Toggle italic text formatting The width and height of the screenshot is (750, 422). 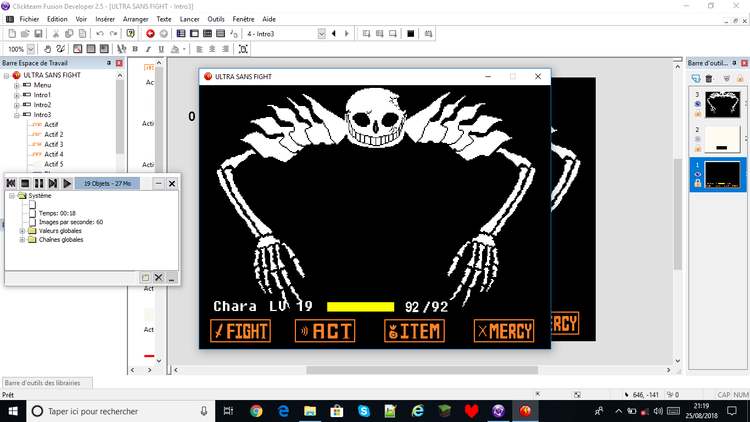point(148,49)
